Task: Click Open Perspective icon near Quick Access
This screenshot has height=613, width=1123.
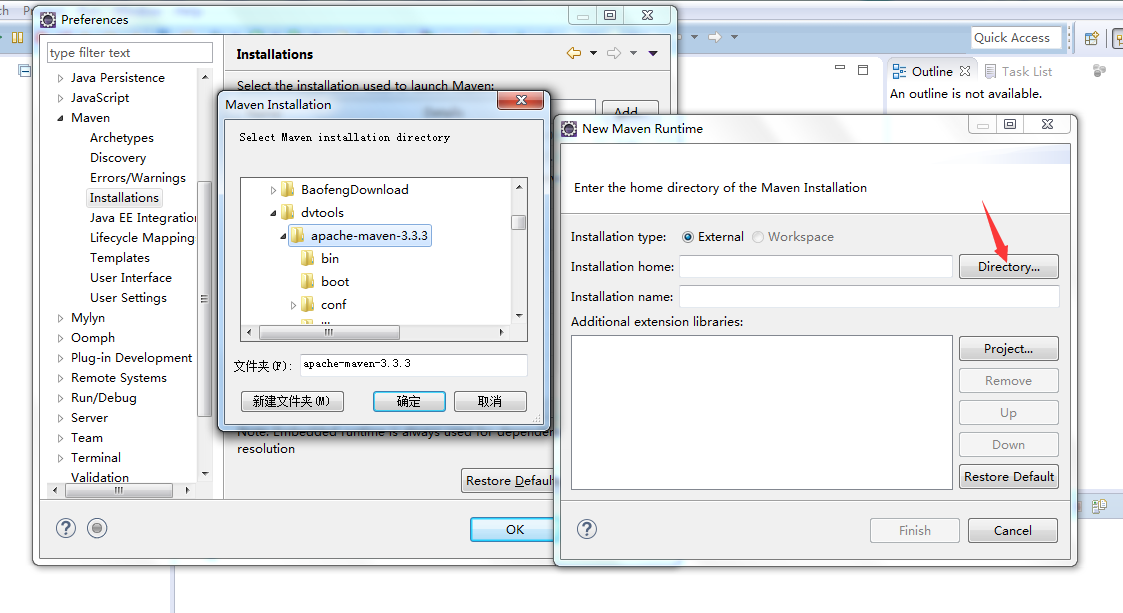Action: coord(1091,38)
